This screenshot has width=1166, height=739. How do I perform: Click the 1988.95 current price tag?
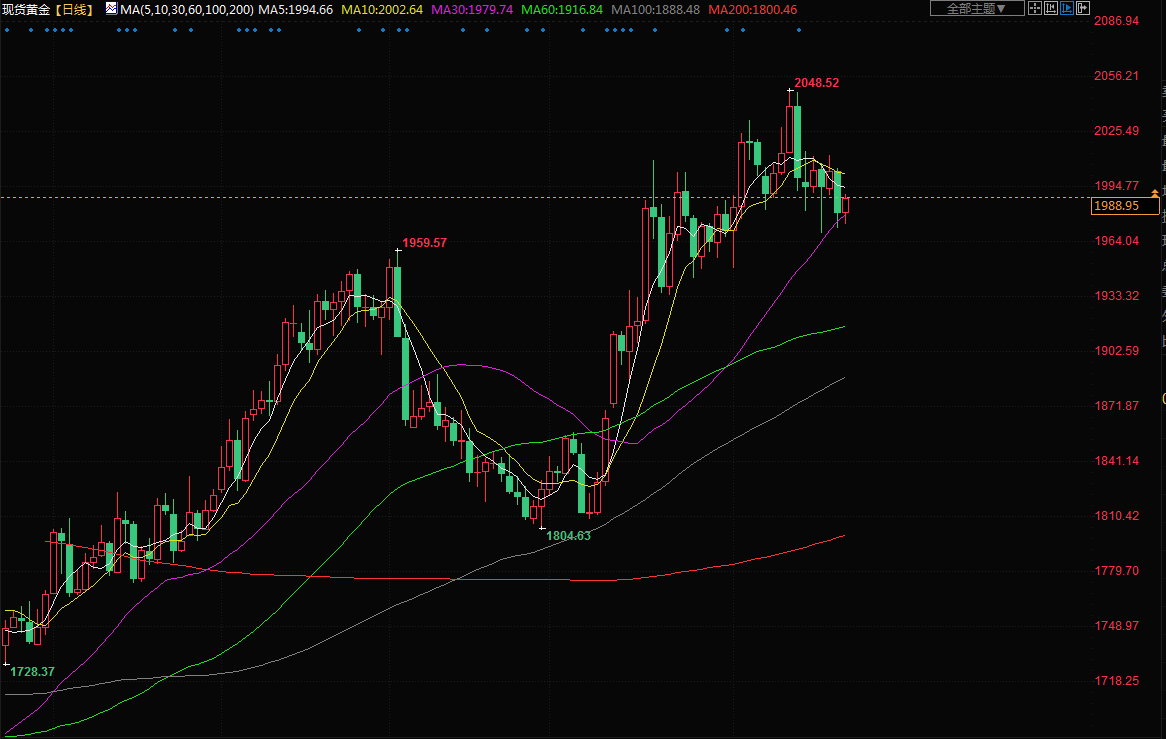1117,205
